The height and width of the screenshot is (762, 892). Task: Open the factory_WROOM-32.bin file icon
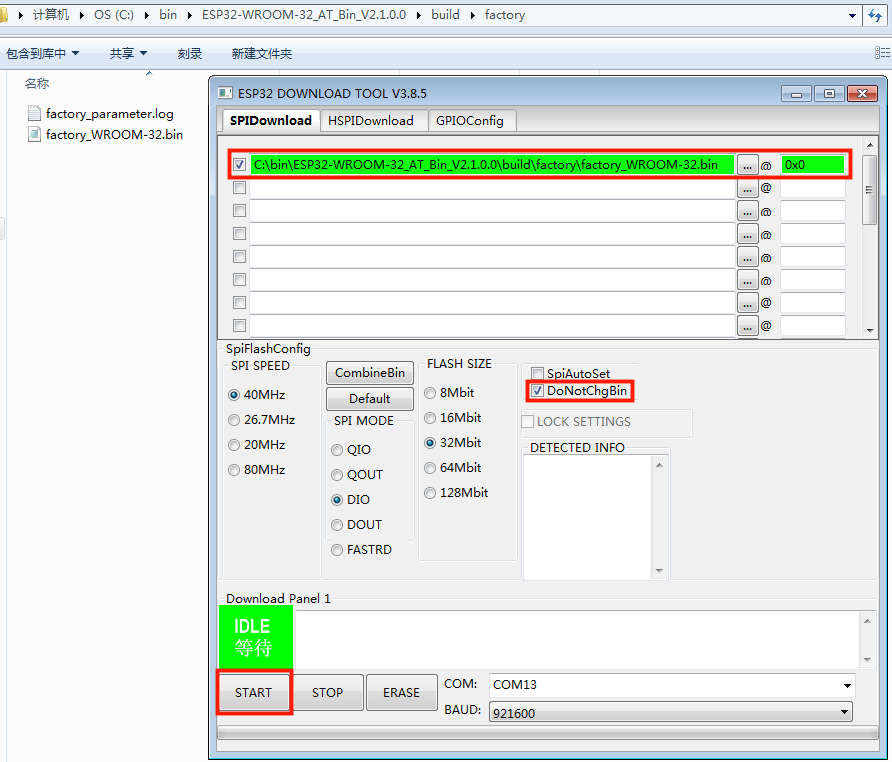coord(35,134)
